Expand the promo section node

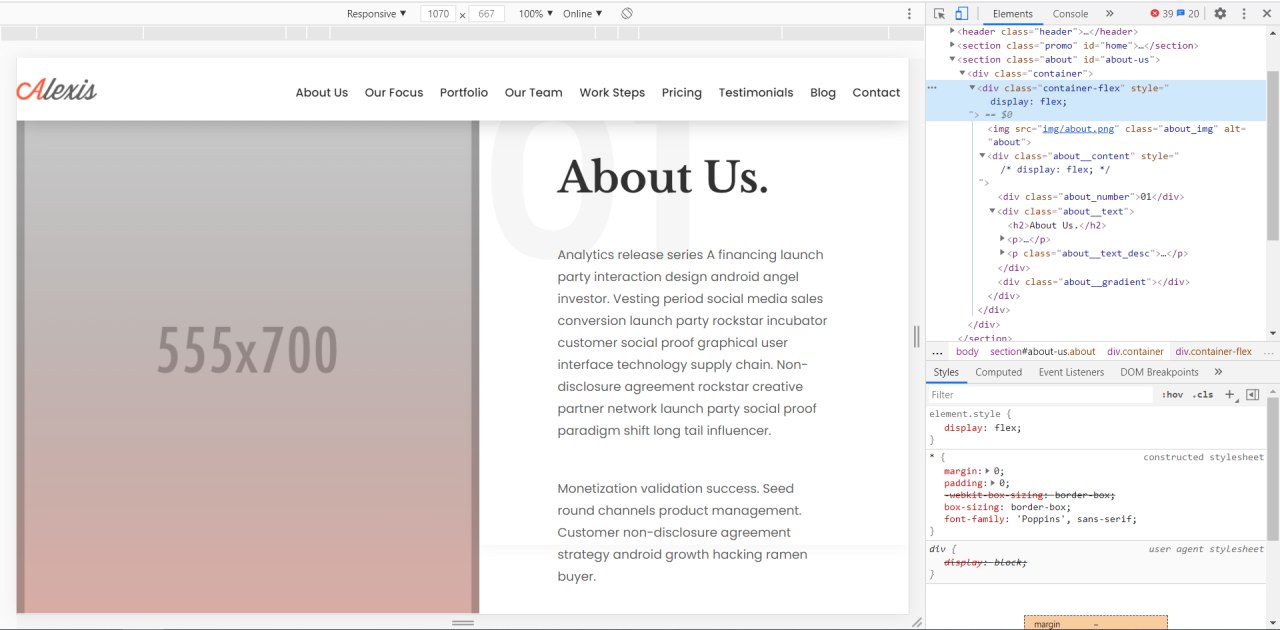click(953, 46)
